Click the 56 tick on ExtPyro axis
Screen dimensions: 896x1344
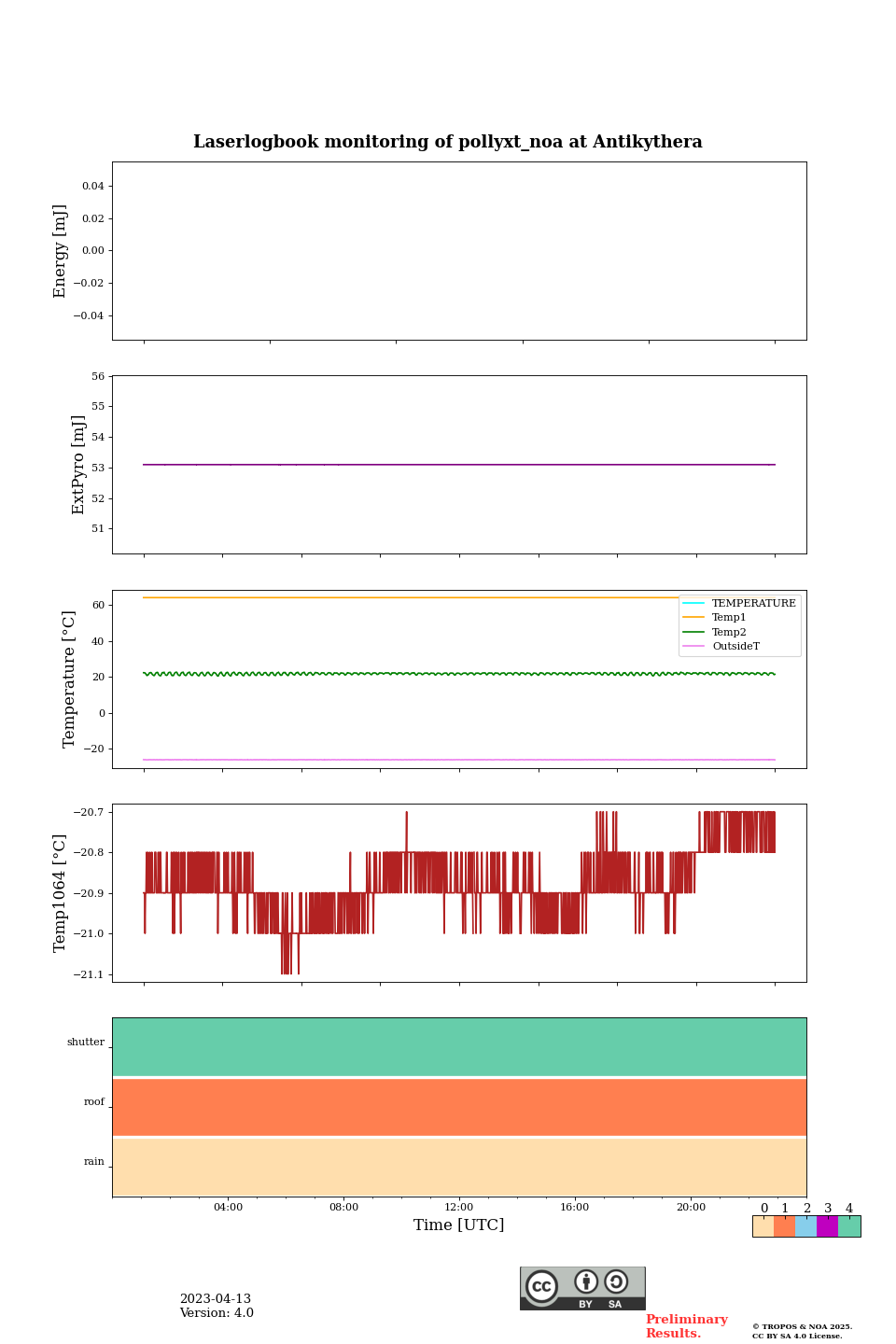[98, 376]
